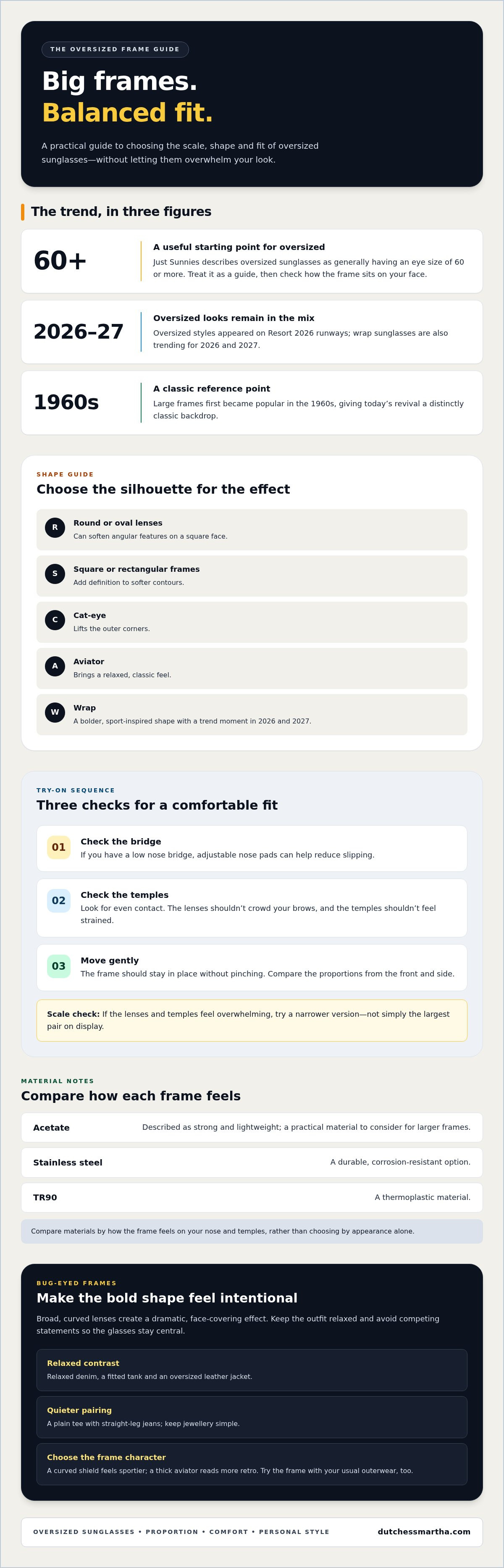Click the 2026–27 figure card

[252, 332]
